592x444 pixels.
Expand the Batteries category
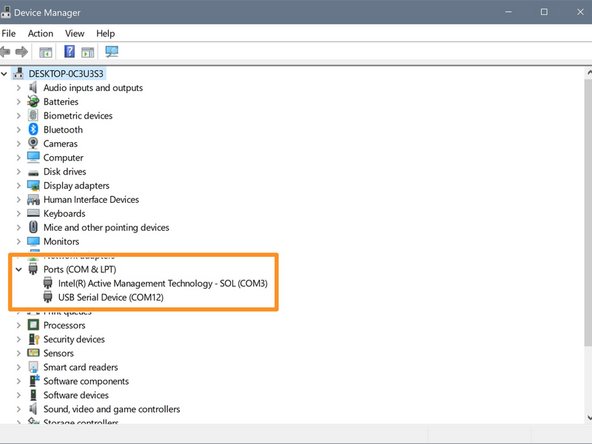tap(18, 102)
